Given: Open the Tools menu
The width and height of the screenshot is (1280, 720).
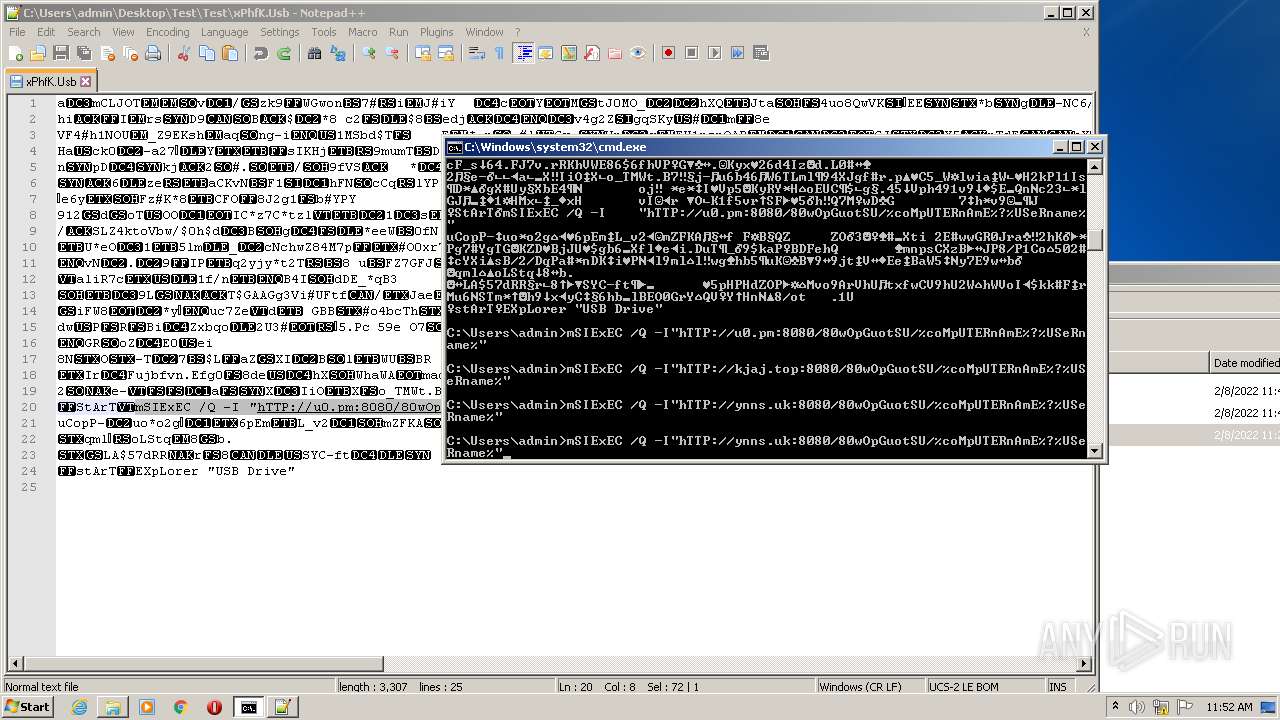Looking at the screenshot, I should pyautogui.click(x=324, y=32).
